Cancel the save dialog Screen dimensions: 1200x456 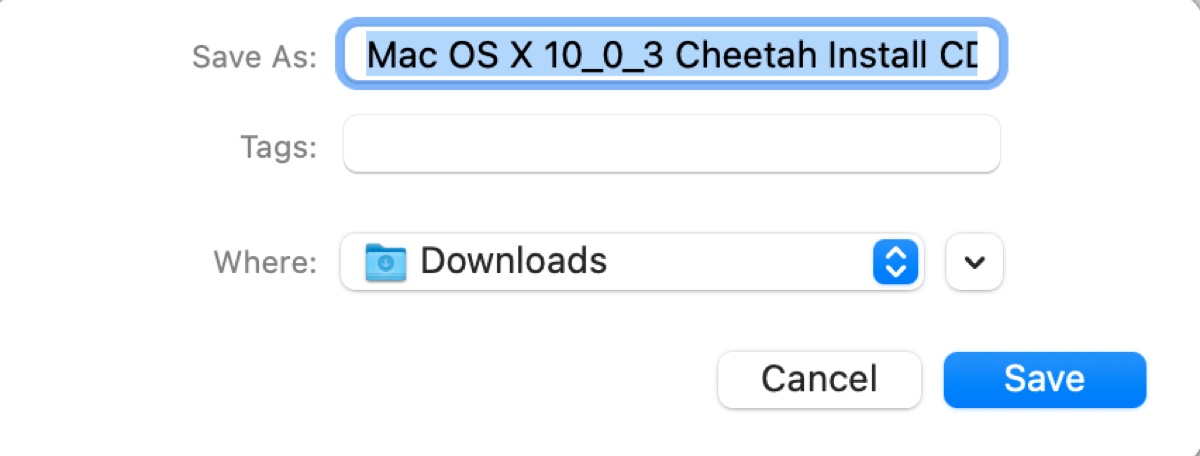[x=819, y=379]
